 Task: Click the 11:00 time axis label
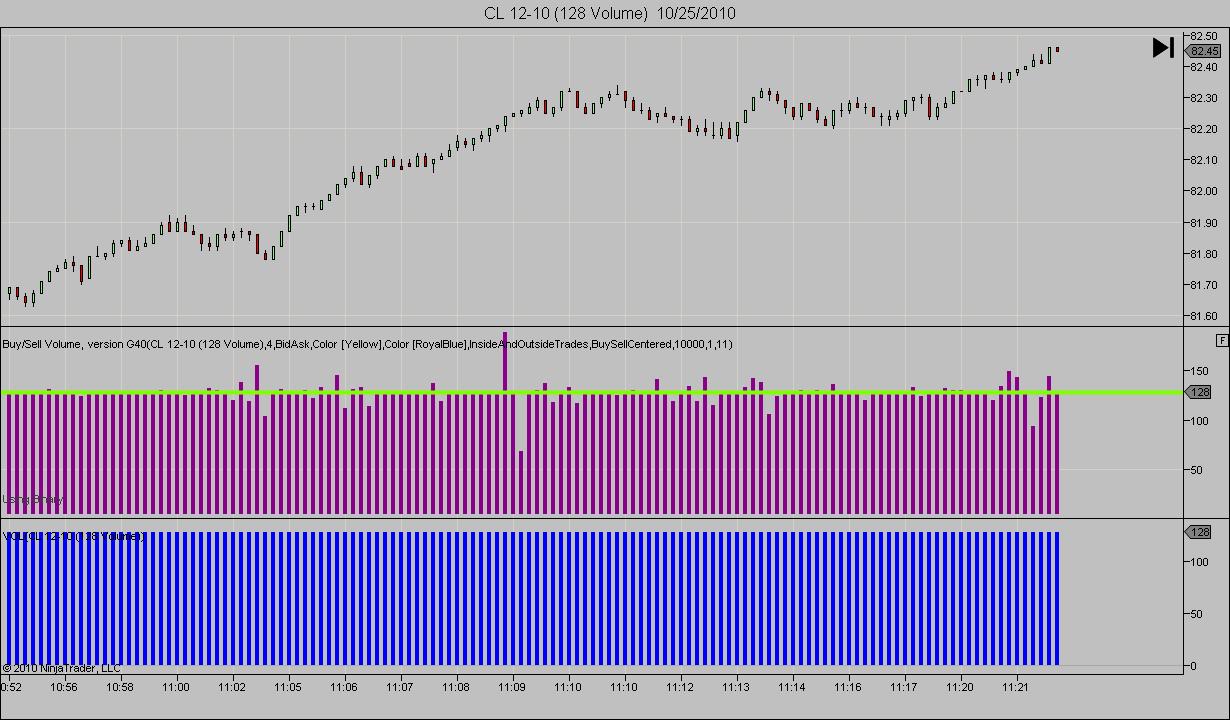(176, 687)
